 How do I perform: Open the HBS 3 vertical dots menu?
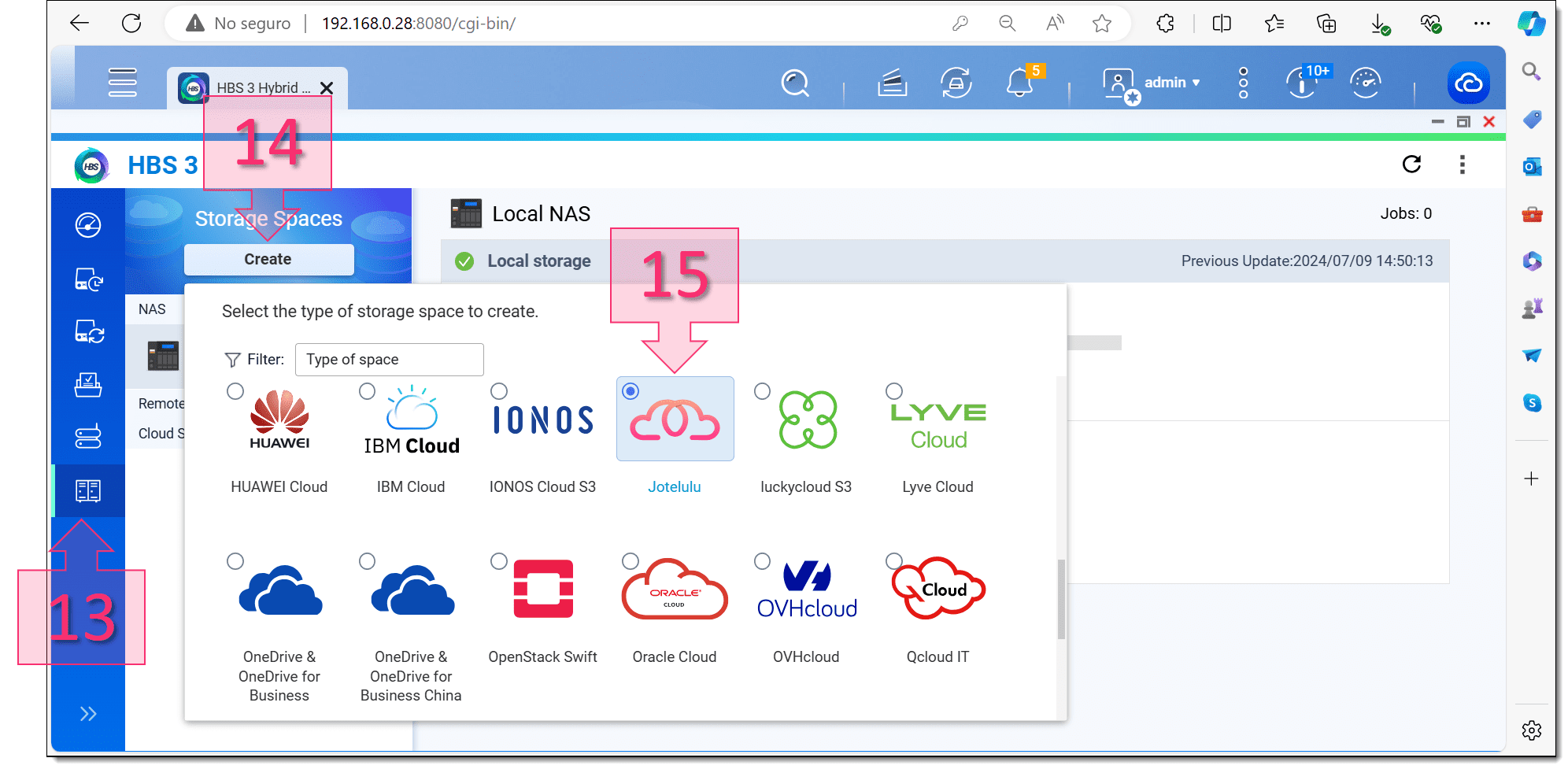pyautogui.click(x=1463, y=165)
